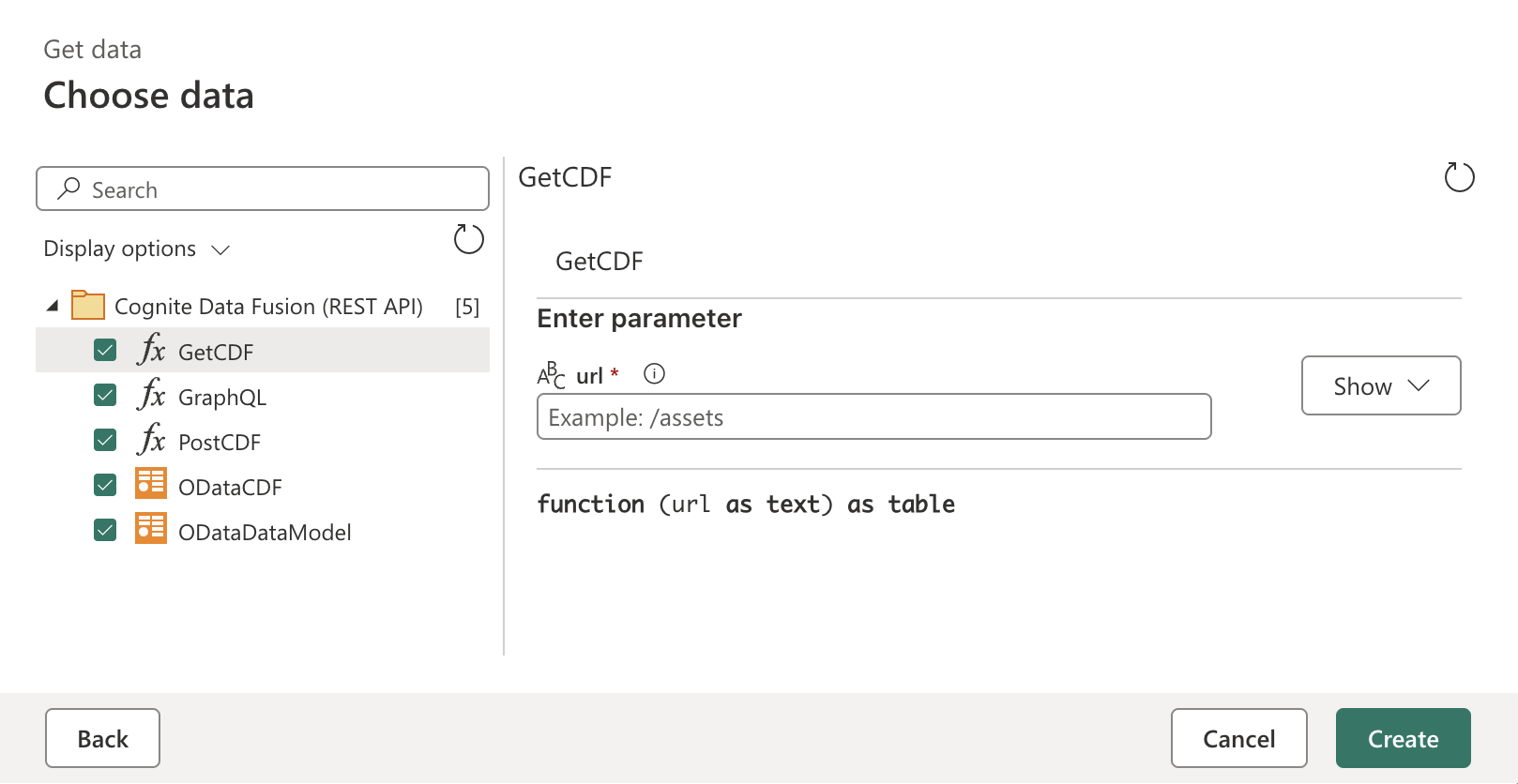Click the Cognite Data Fusion folder icon

[x=87, y=305]
